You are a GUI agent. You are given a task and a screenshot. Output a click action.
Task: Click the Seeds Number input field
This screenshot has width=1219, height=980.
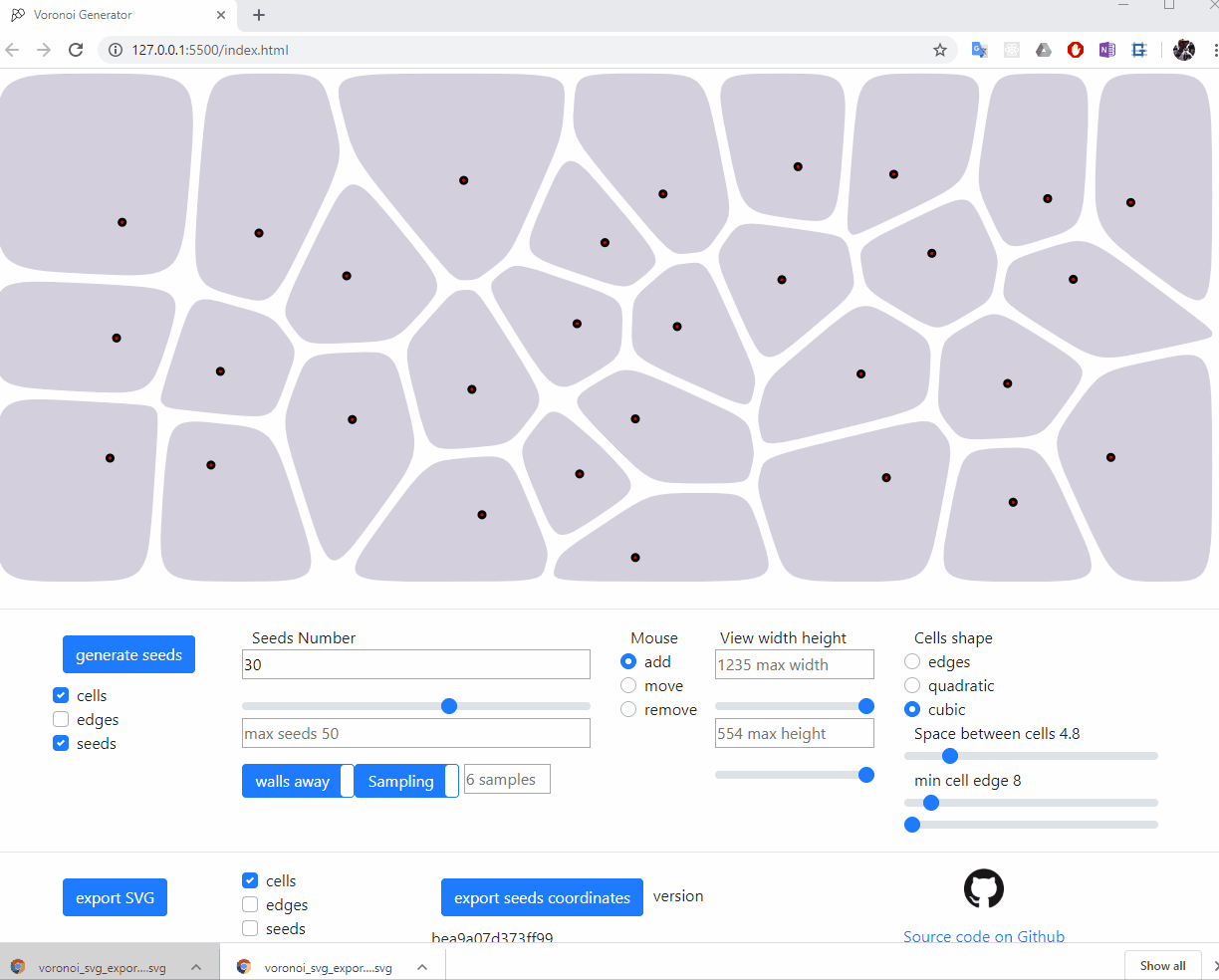click(415, 663)
